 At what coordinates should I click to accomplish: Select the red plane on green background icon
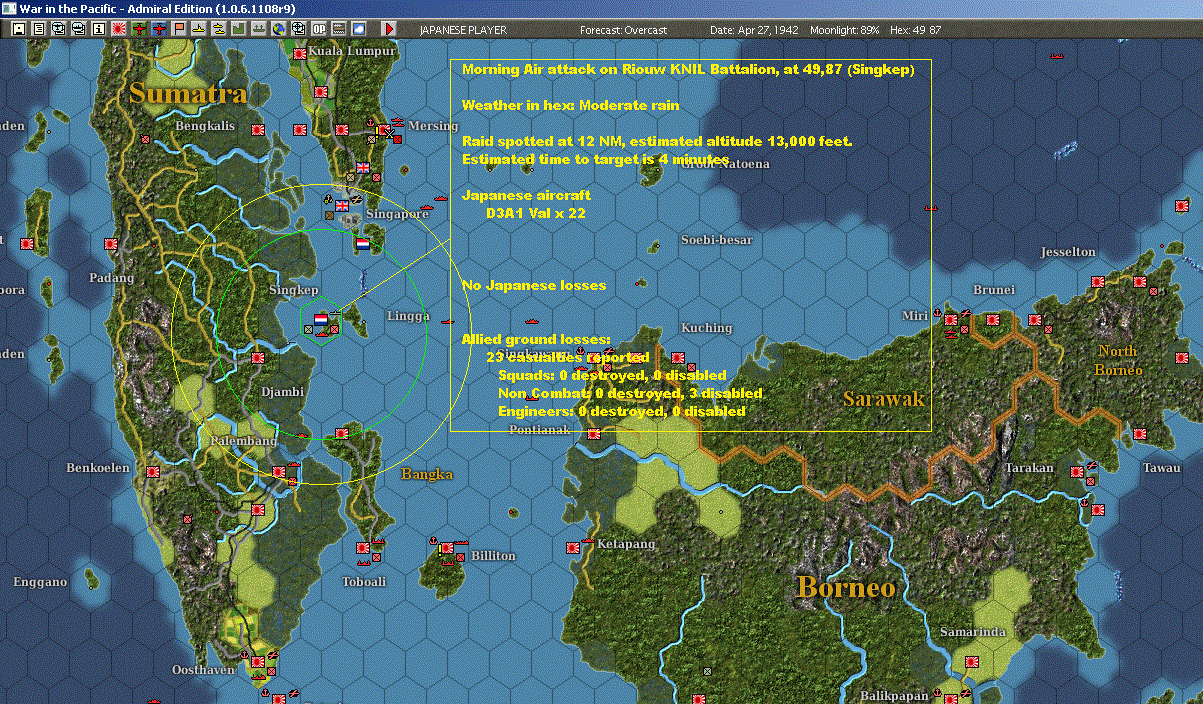[139, 29]
